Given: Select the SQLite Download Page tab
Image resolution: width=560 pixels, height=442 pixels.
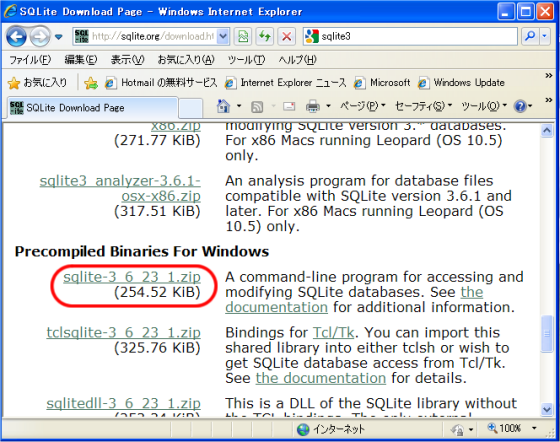Looking at the screenshot, I should [93, 107].
